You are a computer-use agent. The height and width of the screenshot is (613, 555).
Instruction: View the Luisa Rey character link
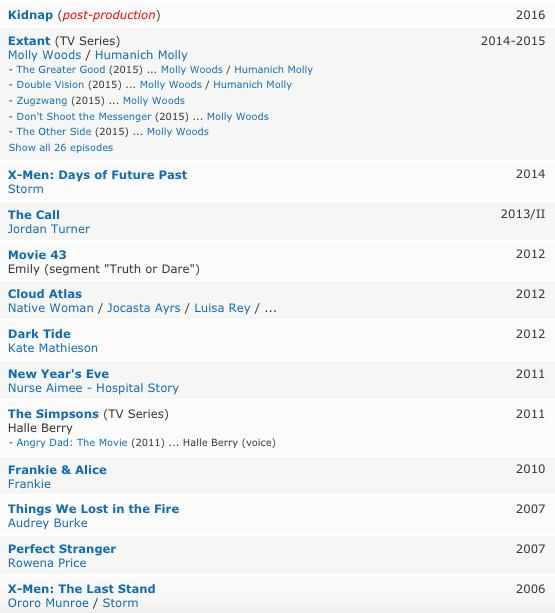coord(222,308)
